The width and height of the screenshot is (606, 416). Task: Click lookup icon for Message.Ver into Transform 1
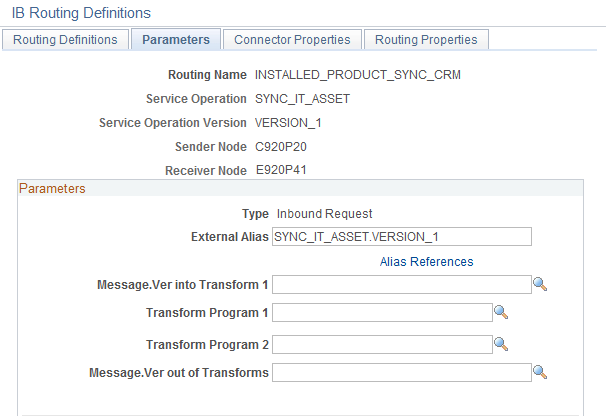[x=540, y=285]
